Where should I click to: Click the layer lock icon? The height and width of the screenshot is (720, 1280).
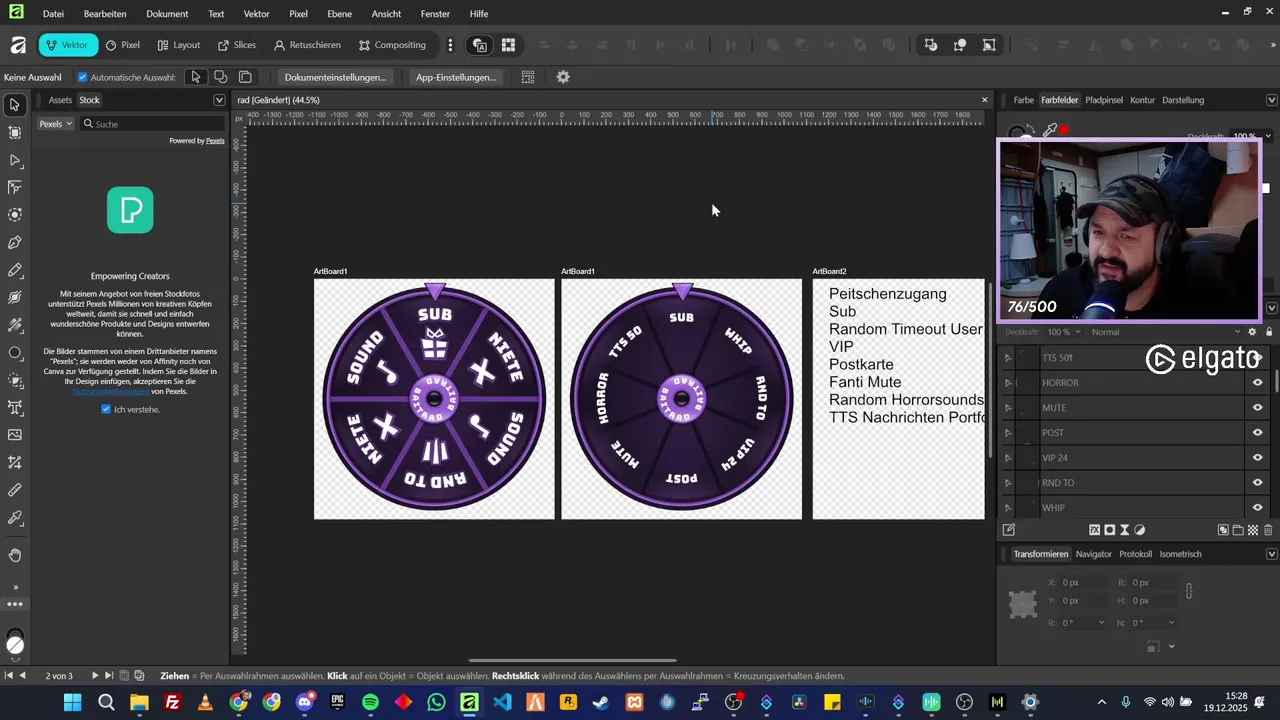click(x=1268, y=332)
